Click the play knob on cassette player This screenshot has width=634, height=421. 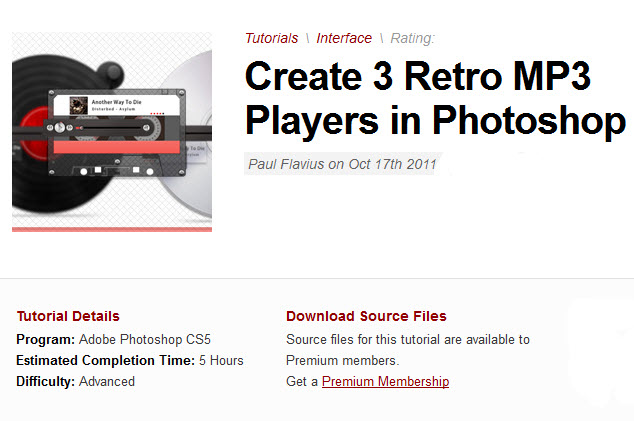60,128
